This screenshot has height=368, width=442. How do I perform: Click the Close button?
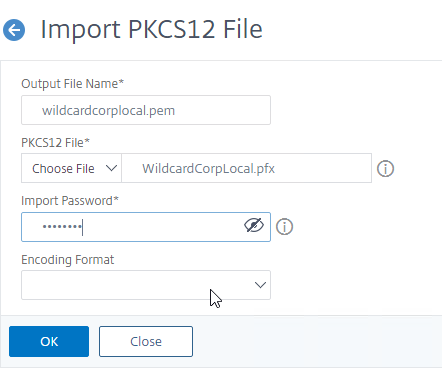point(146,341)
